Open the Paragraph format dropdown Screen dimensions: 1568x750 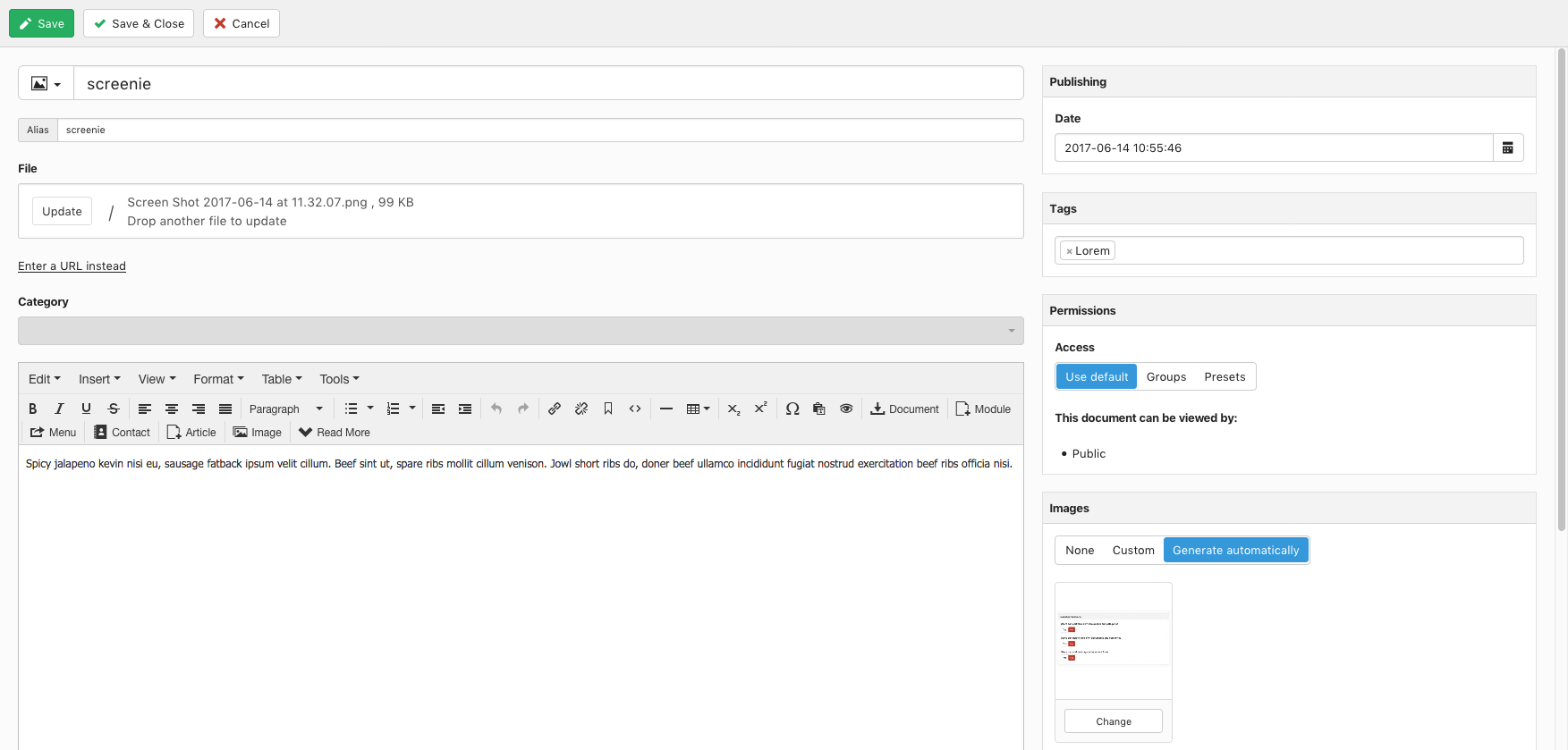(285, 409)
